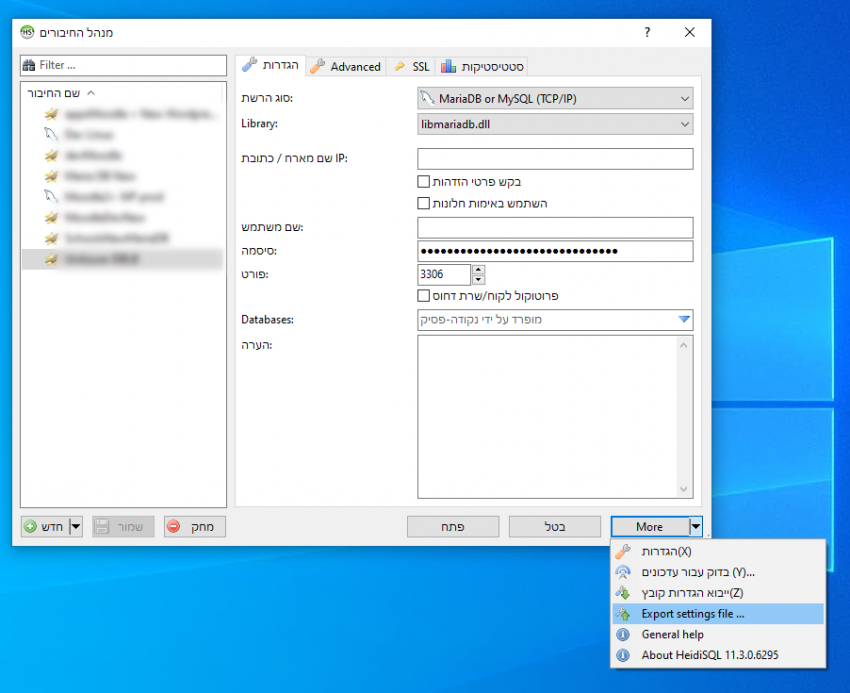Click the red delete icon on the מחק button
Screen dimensions: 850x693
(x=173, y=527)
